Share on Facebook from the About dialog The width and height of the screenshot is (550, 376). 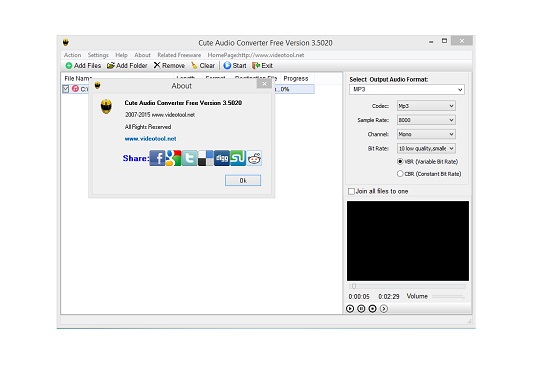[157, 158]
